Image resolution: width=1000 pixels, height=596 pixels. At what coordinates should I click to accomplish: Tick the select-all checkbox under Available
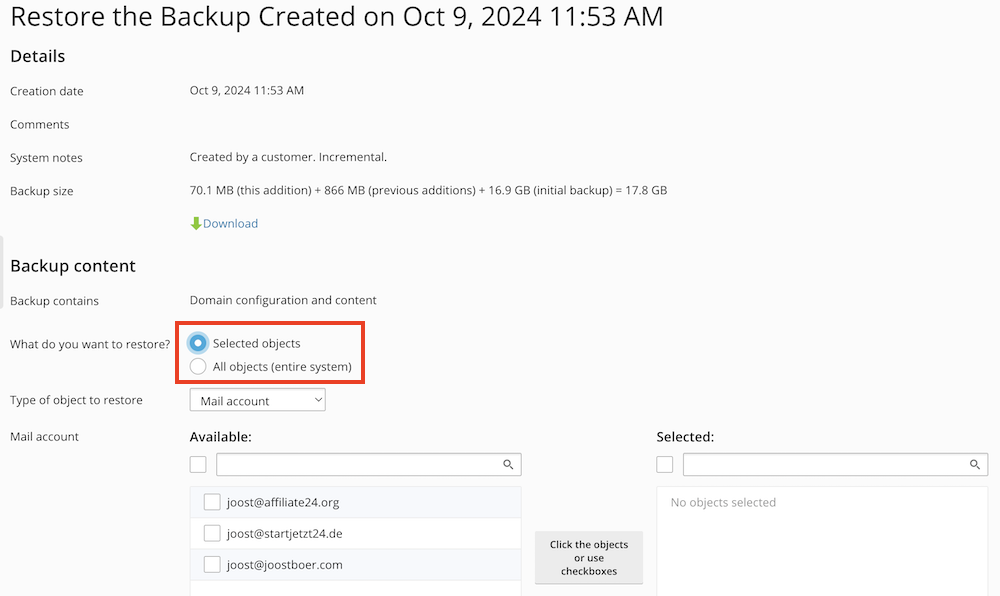point(198,464)
